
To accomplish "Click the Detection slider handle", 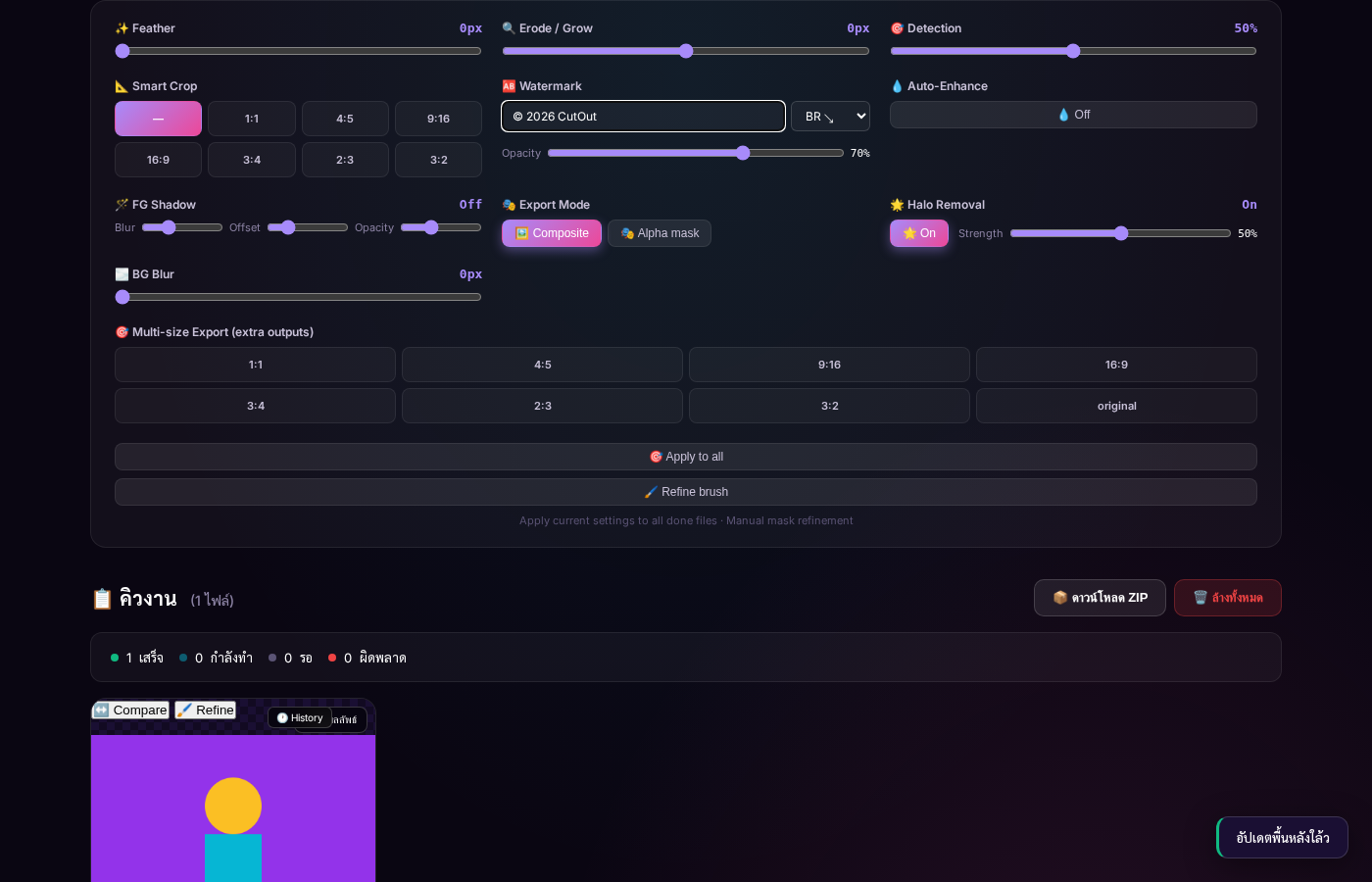I will (1073, 51).
